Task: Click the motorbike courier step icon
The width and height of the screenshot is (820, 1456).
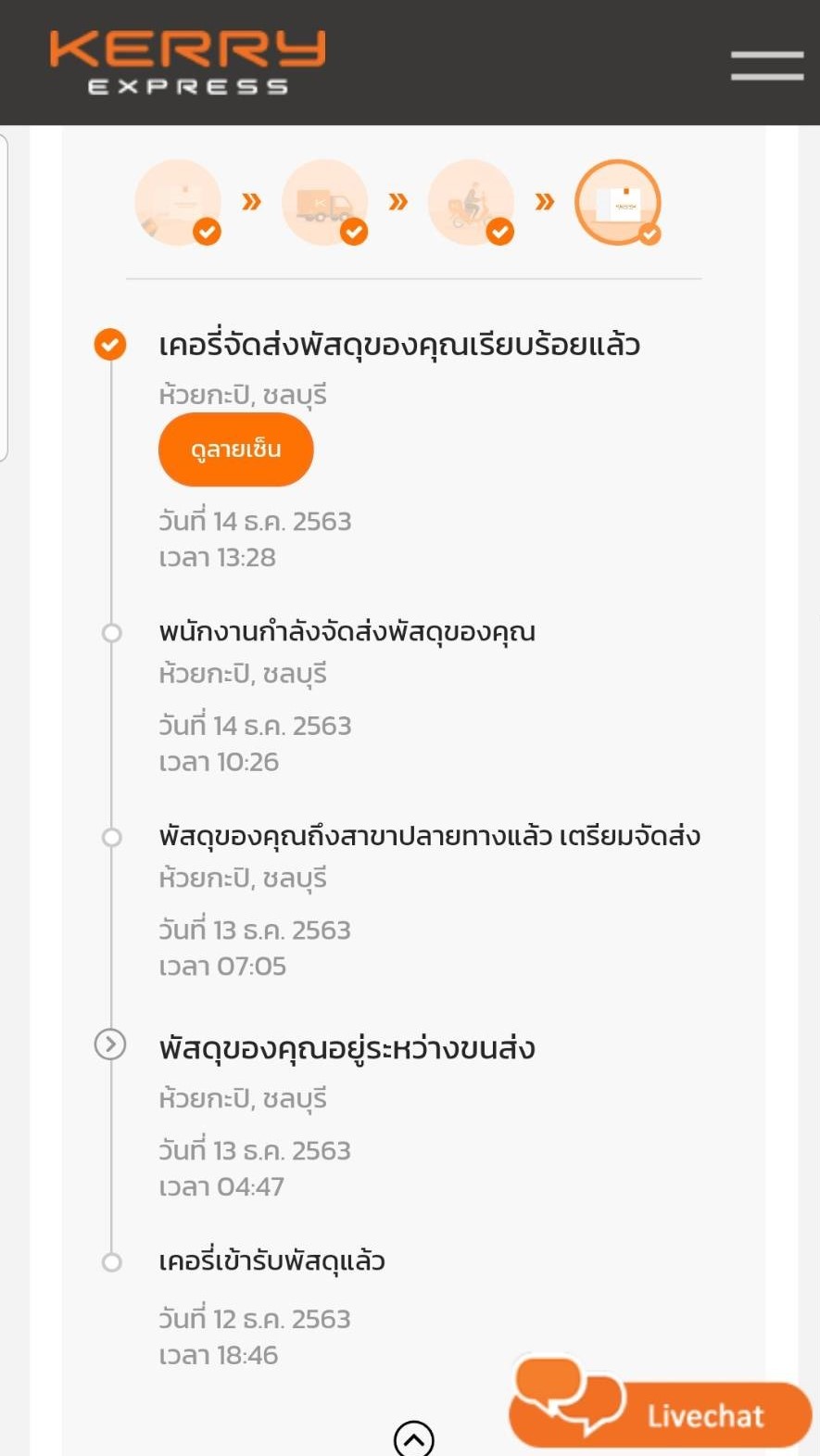Action: point(471,202)
